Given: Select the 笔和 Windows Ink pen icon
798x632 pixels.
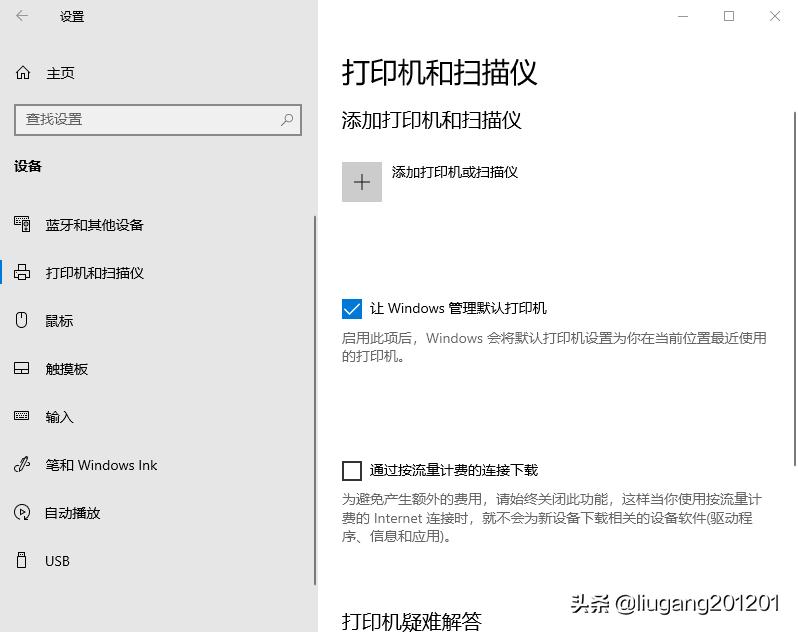Looking at the screenshot, I should click(22, 464).
